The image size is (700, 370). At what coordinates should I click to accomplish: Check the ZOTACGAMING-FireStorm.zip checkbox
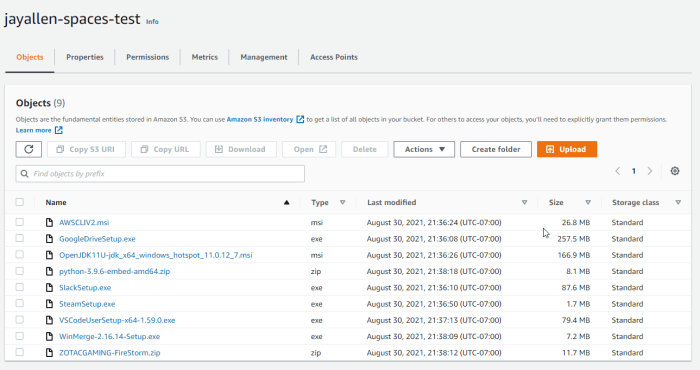(20, 352)
